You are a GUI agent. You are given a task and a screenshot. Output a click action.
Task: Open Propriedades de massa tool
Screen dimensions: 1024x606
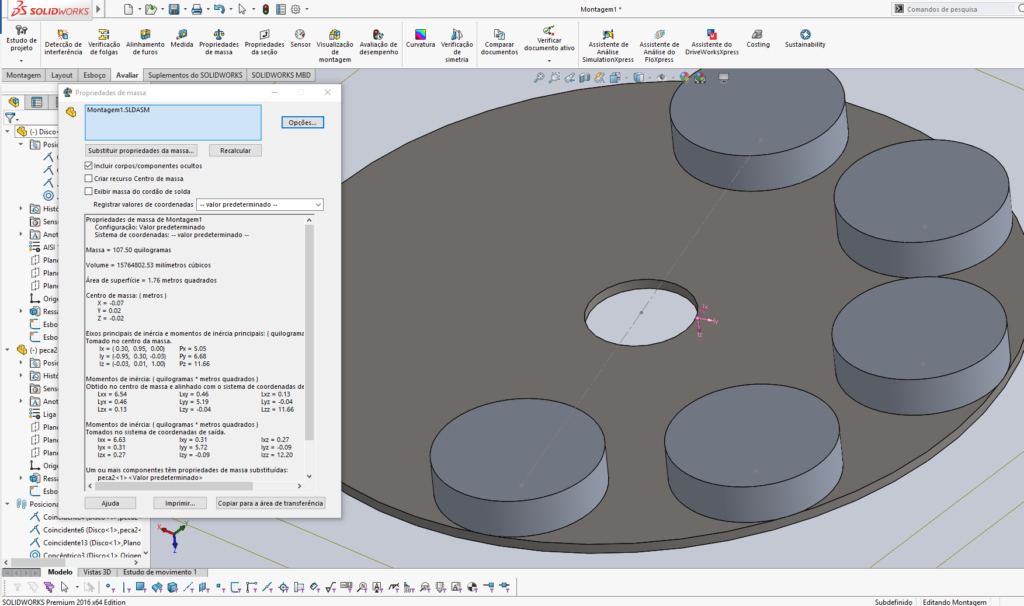219,42
